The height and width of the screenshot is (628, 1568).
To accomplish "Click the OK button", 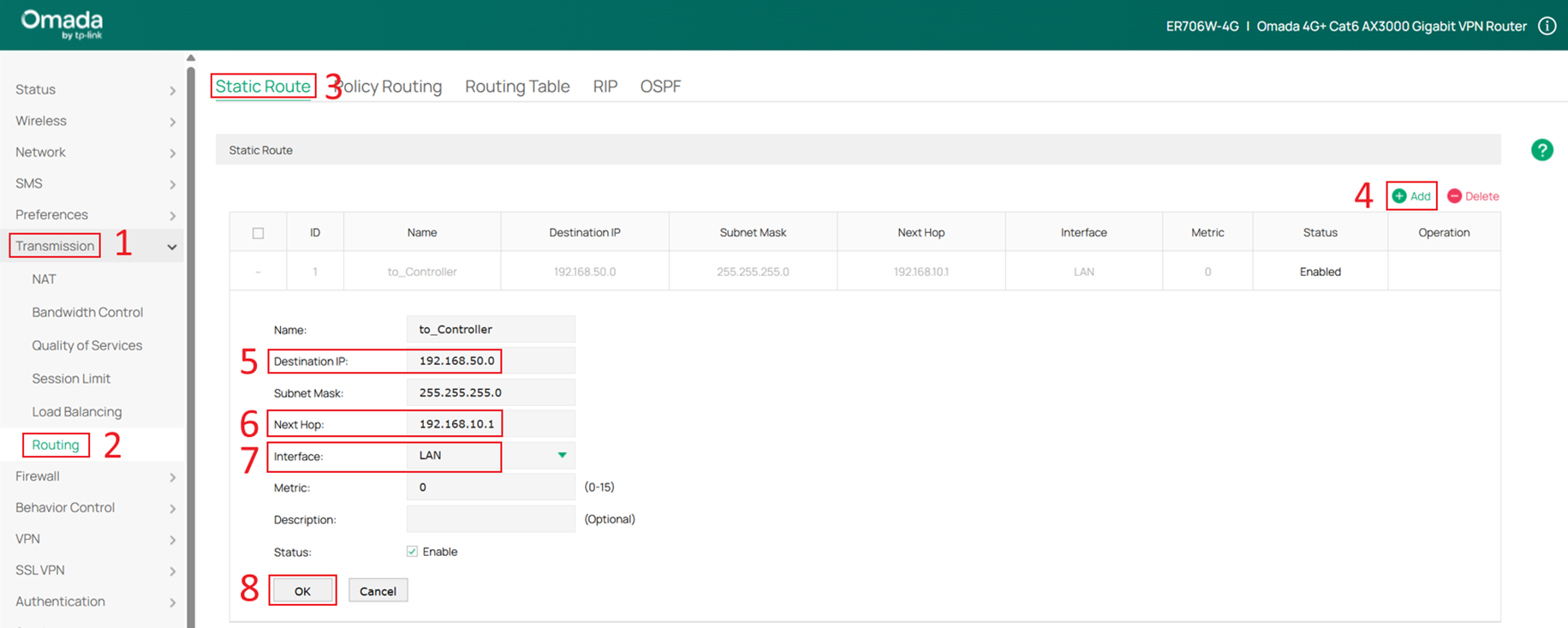I will [x=302, y=591].
